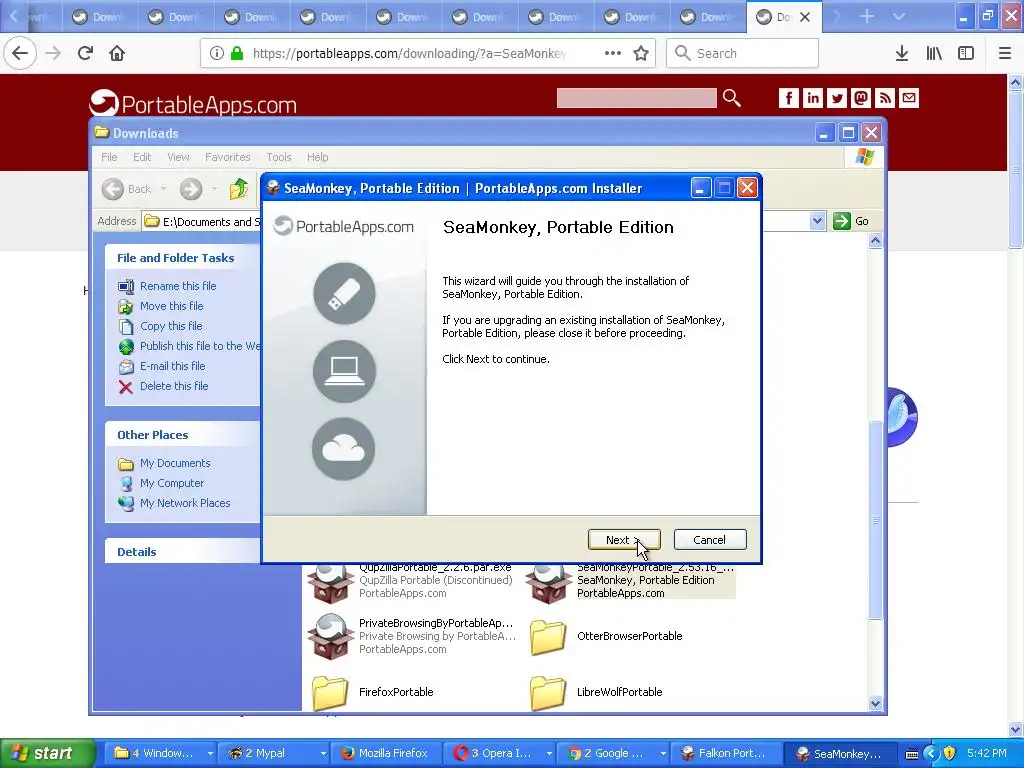Open Tools menu in Downloads window
Image resolution: width=1024 pixels, height=768 pixels.
[x=278, y=157]
